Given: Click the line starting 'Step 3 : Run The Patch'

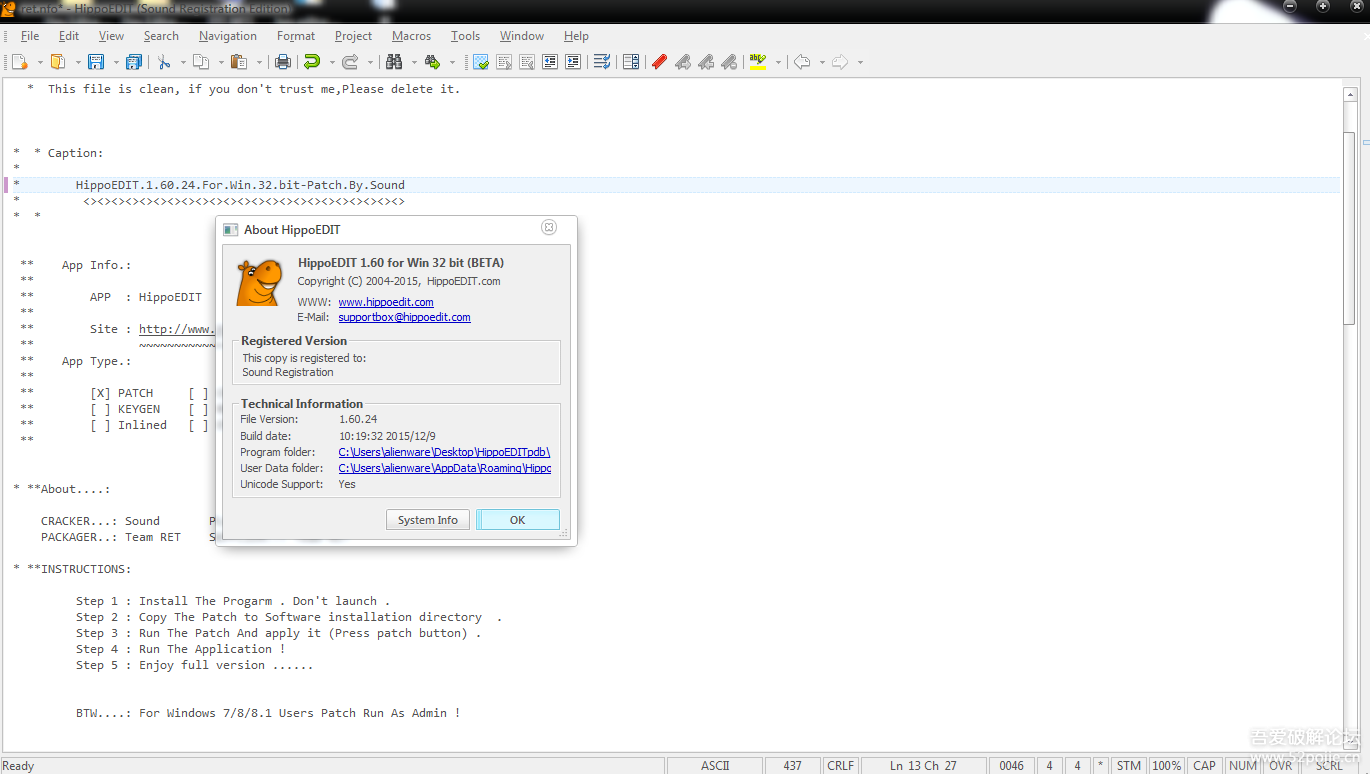Looking at the screenshot, I should tap(278, 633).
